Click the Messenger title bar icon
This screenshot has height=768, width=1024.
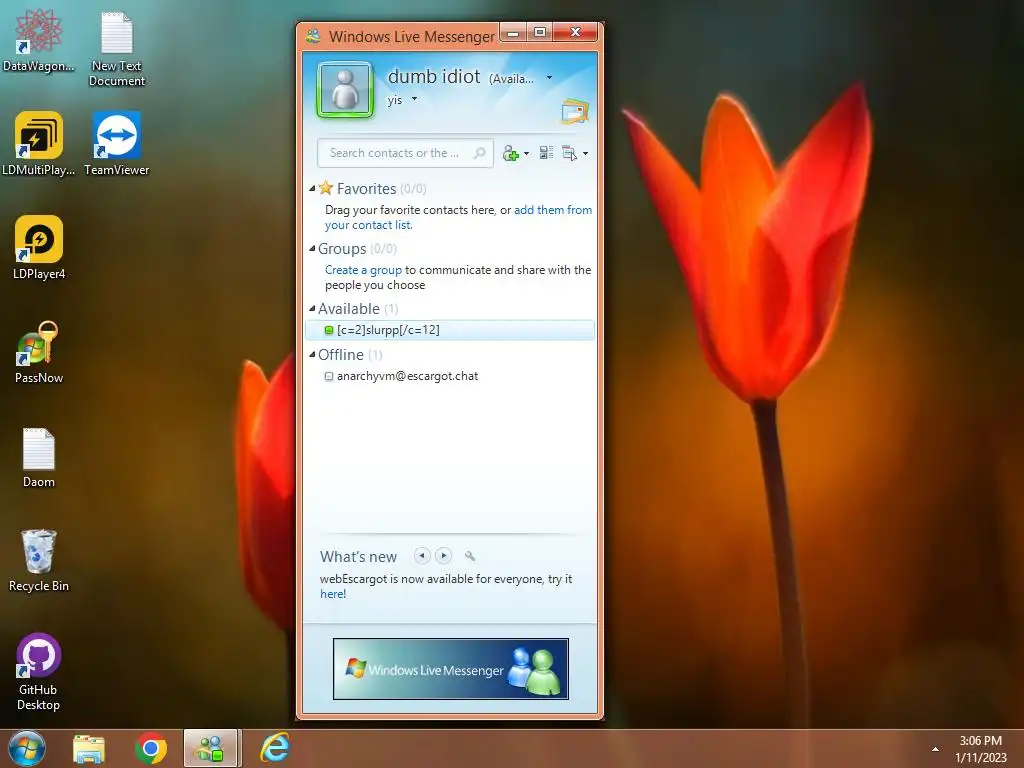313,36
